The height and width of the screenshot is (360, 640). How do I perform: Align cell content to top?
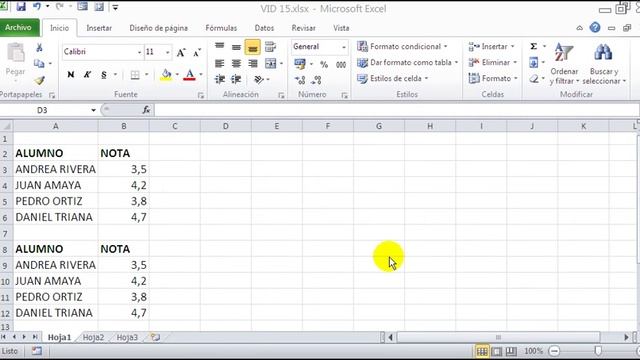tap(220, 47)
